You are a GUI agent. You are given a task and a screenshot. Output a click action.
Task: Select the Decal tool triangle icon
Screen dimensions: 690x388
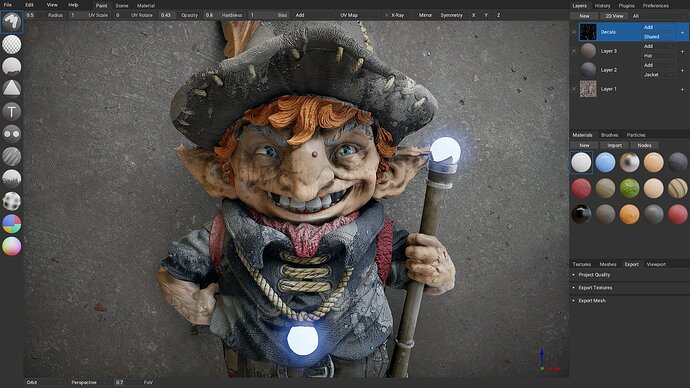11,88
